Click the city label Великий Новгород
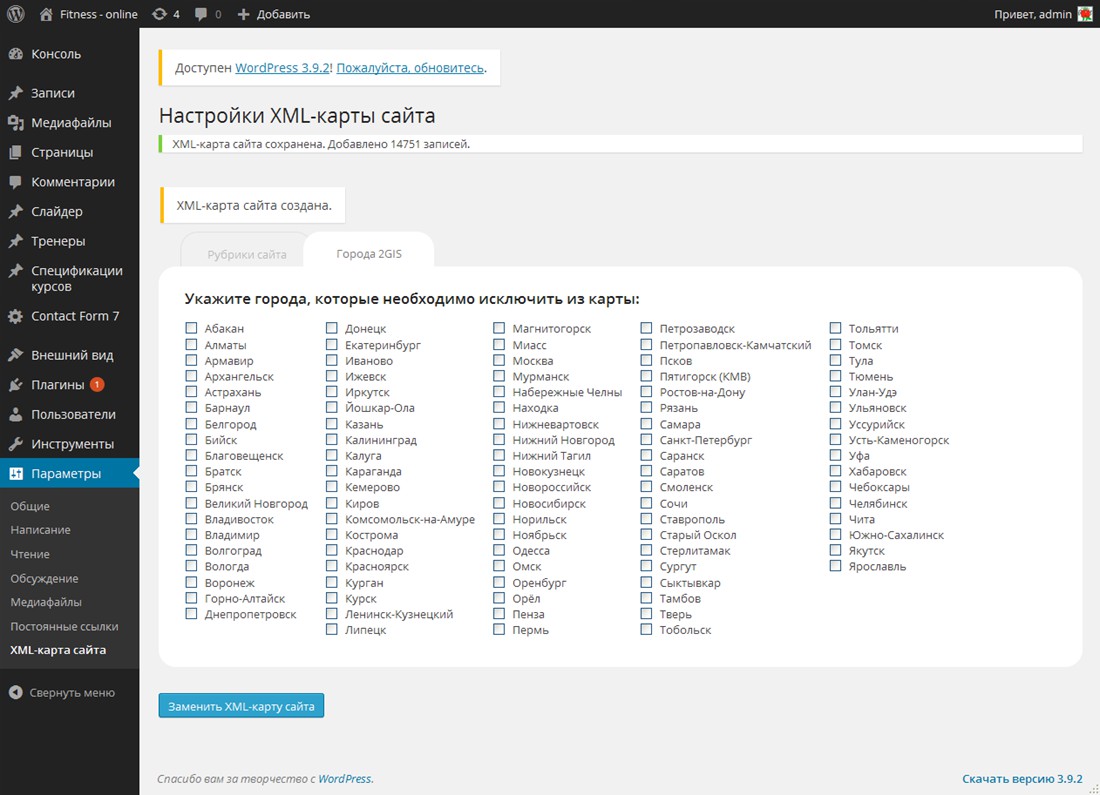 pyautogui.click(x=256, y=503)
